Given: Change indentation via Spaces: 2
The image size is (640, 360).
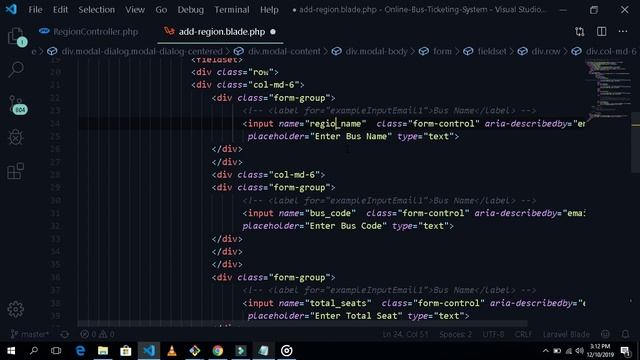Looking at the screenshot, I should click(456, 334).
